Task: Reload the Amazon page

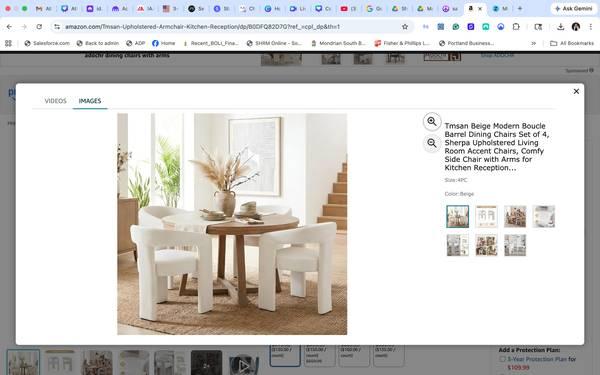Action: tap(39, 26)
